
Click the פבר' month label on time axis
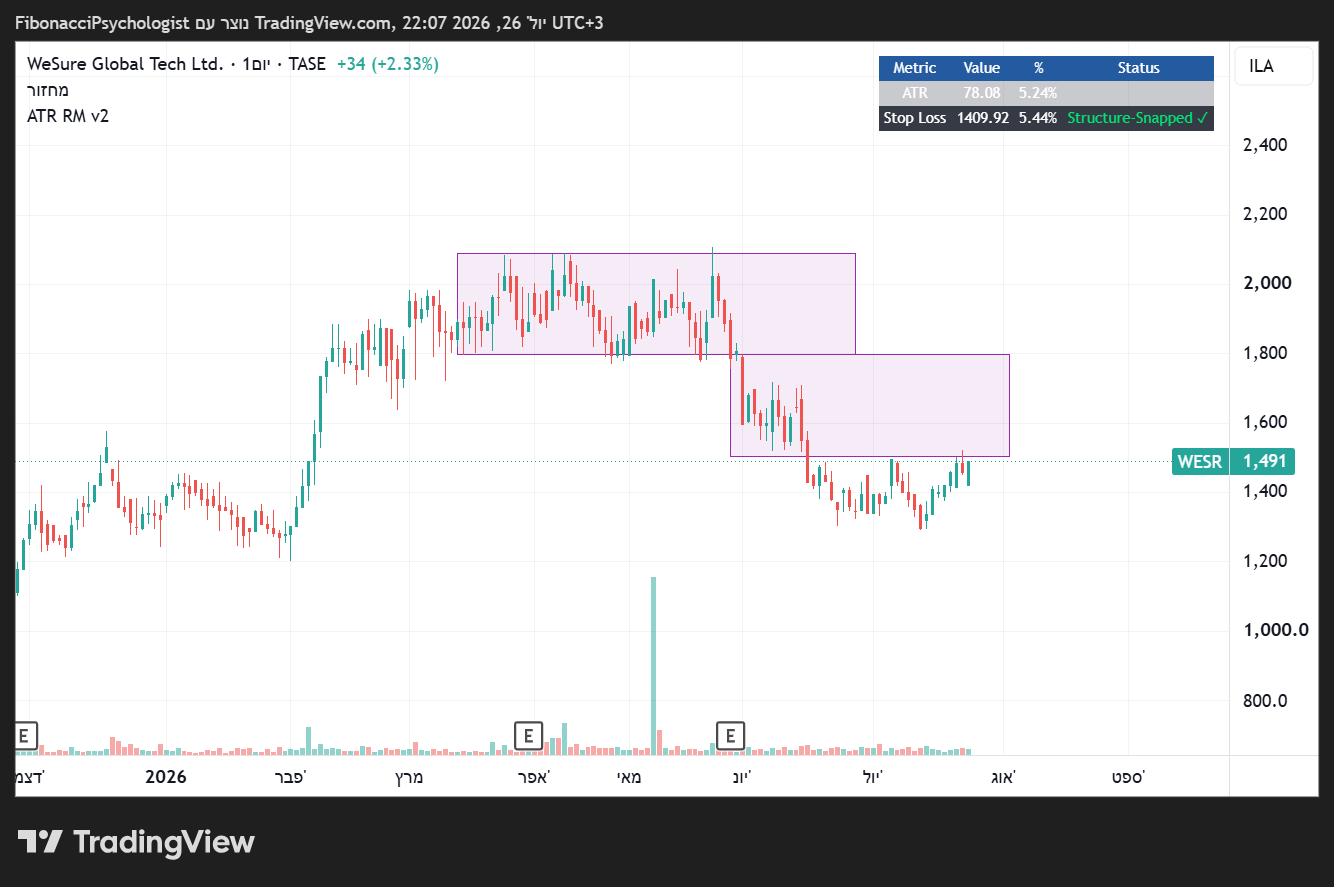point(289,777)
